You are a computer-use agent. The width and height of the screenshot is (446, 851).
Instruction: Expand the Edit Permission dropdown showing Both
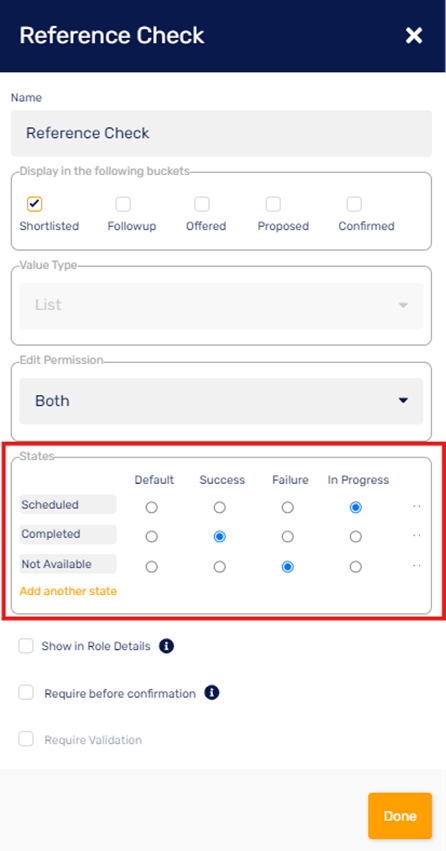(221, 401)
